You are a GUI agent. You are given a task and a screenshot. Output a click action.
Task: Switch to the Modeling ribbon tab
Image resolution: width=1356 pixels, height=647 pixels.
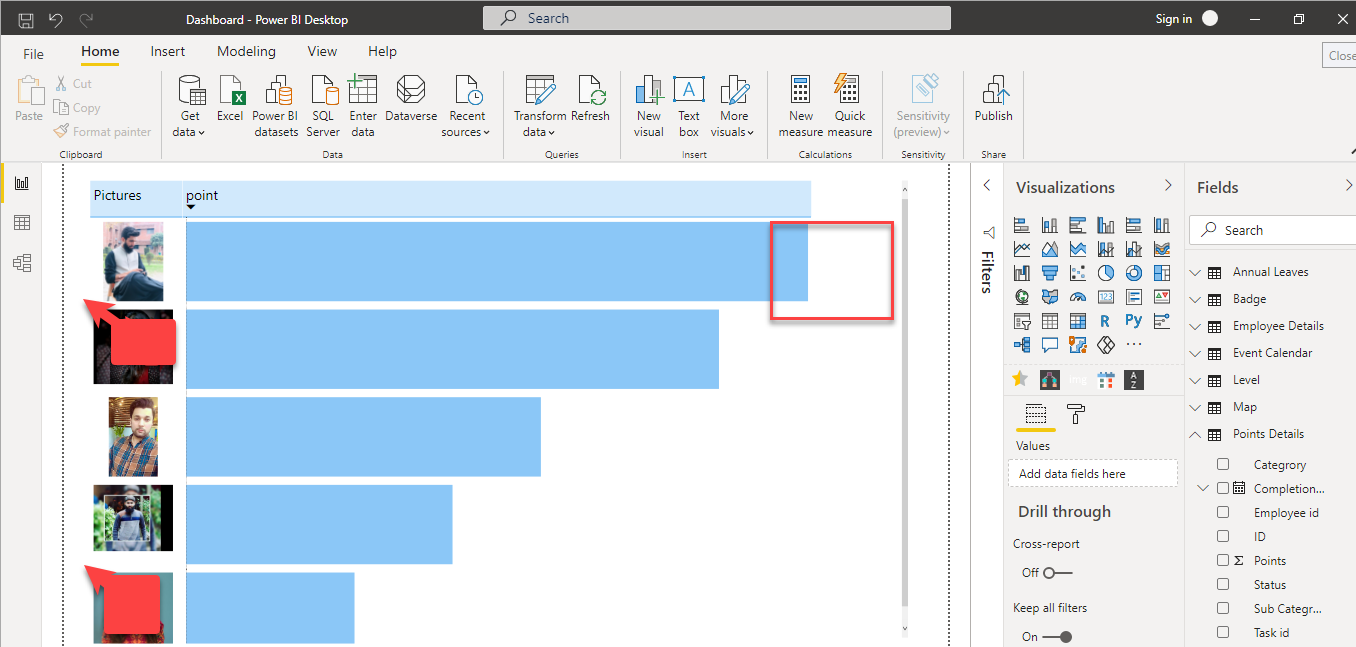pyautogui.click(x=246, y=51)
